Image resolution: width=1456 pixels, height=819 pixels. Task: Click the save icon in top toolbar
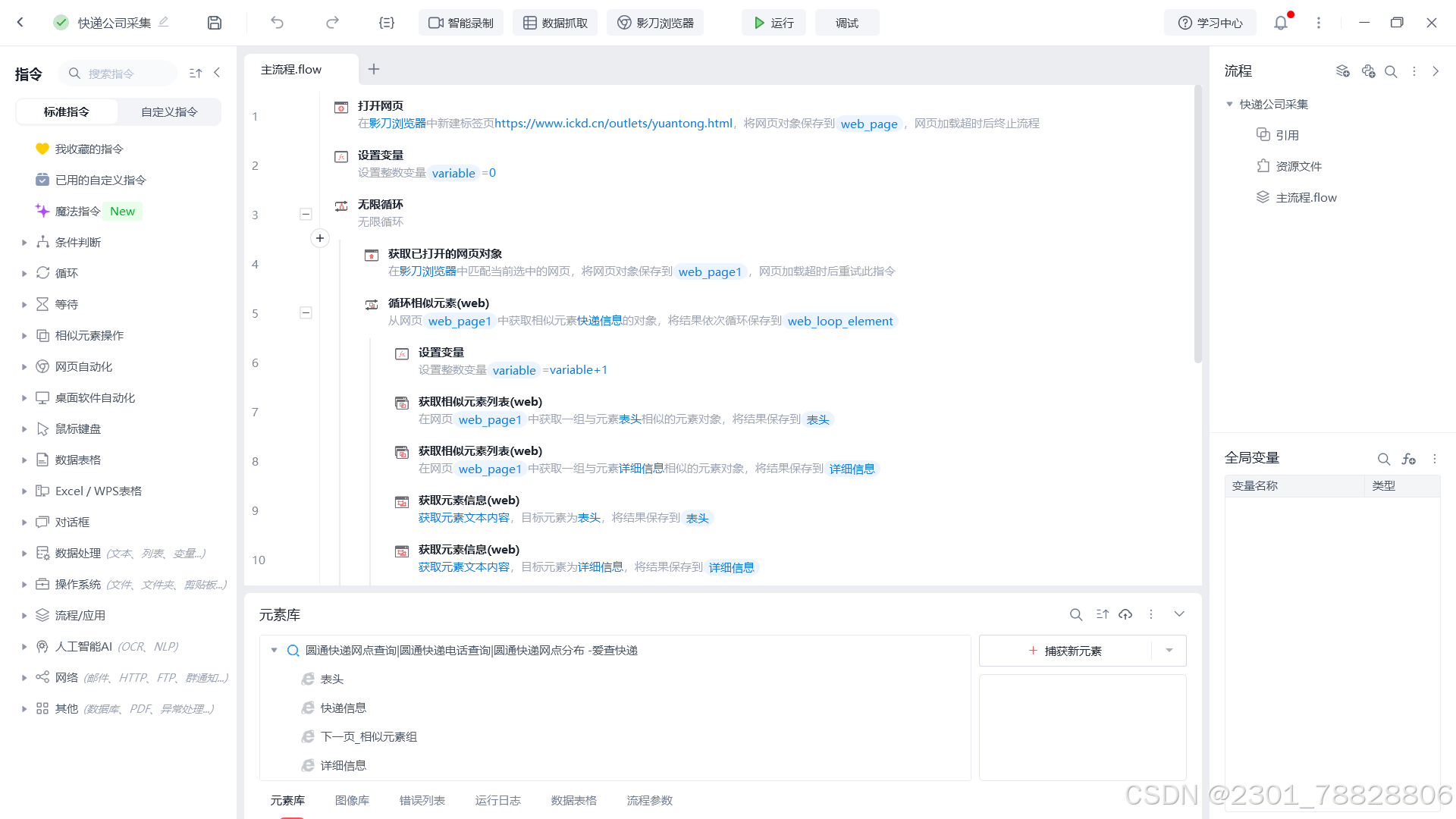(215, 23)
